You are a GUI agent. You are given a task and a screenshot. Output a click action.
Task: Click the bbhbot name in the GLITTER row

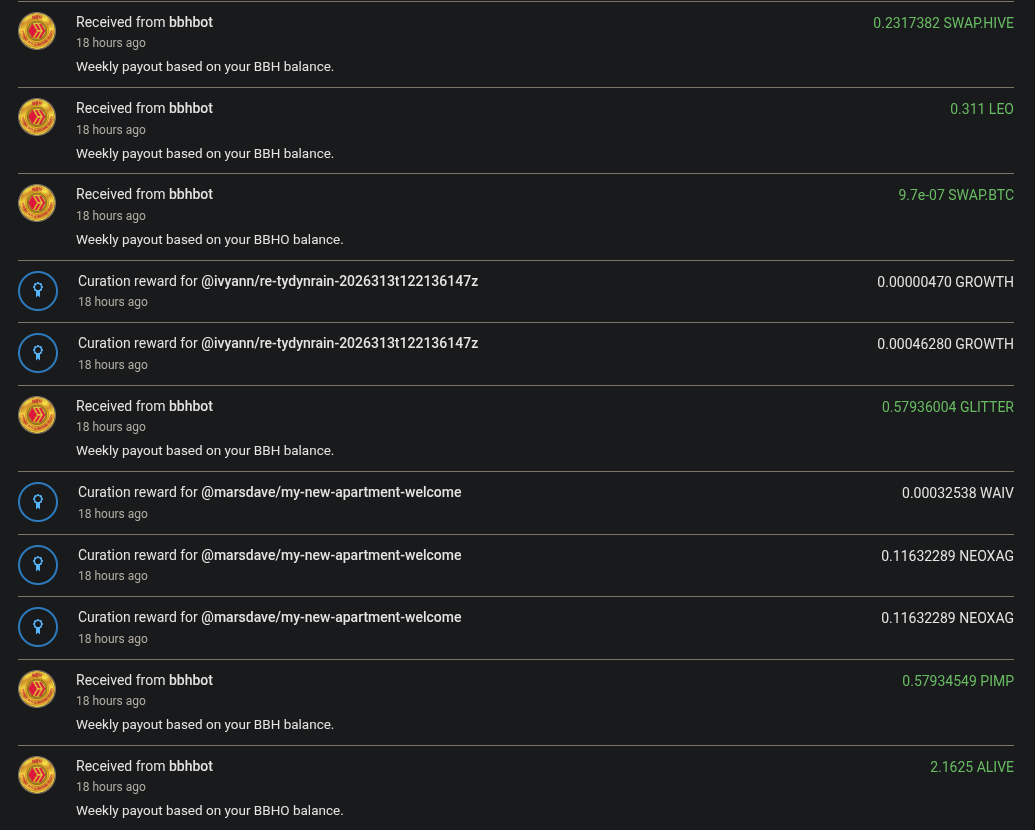pyautogui.click(x=190, y=406)
